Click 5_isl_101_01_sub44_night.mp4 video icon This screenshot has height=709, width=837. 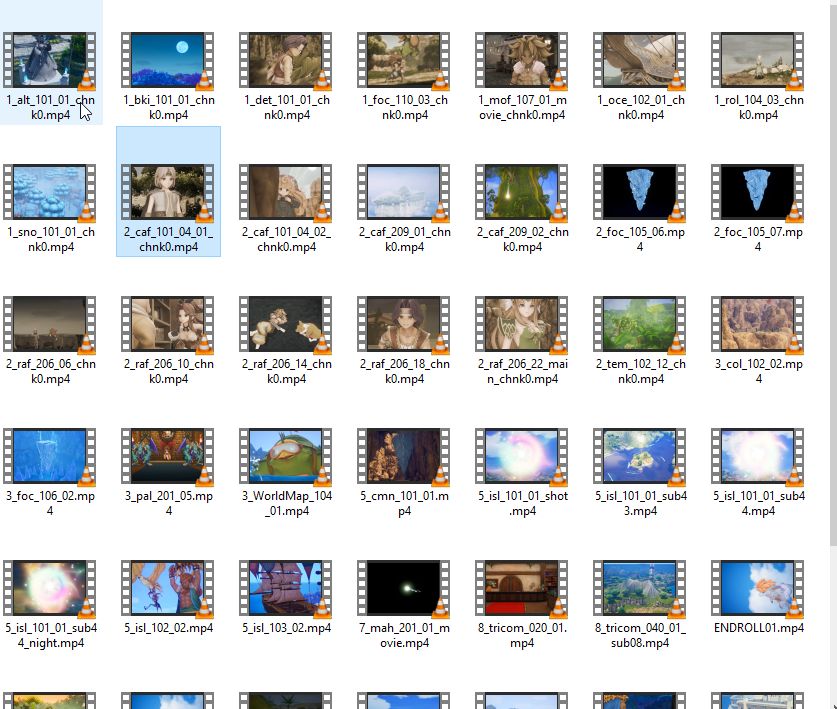50,588
